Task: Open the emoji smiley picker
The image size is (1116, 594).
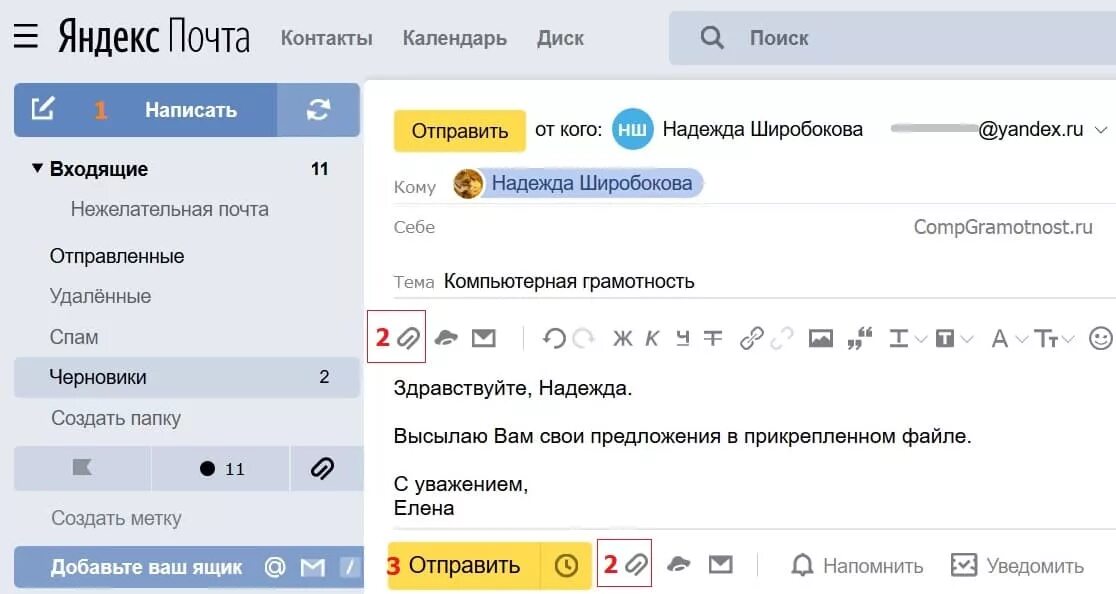Action: [1100, 339]
